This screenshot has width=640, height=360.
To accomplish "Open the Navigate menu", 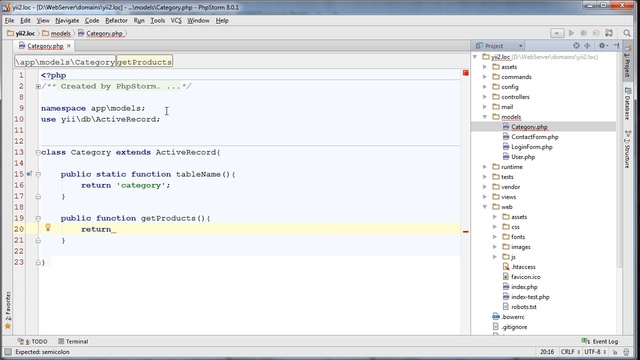I will (x=67, y=20).
